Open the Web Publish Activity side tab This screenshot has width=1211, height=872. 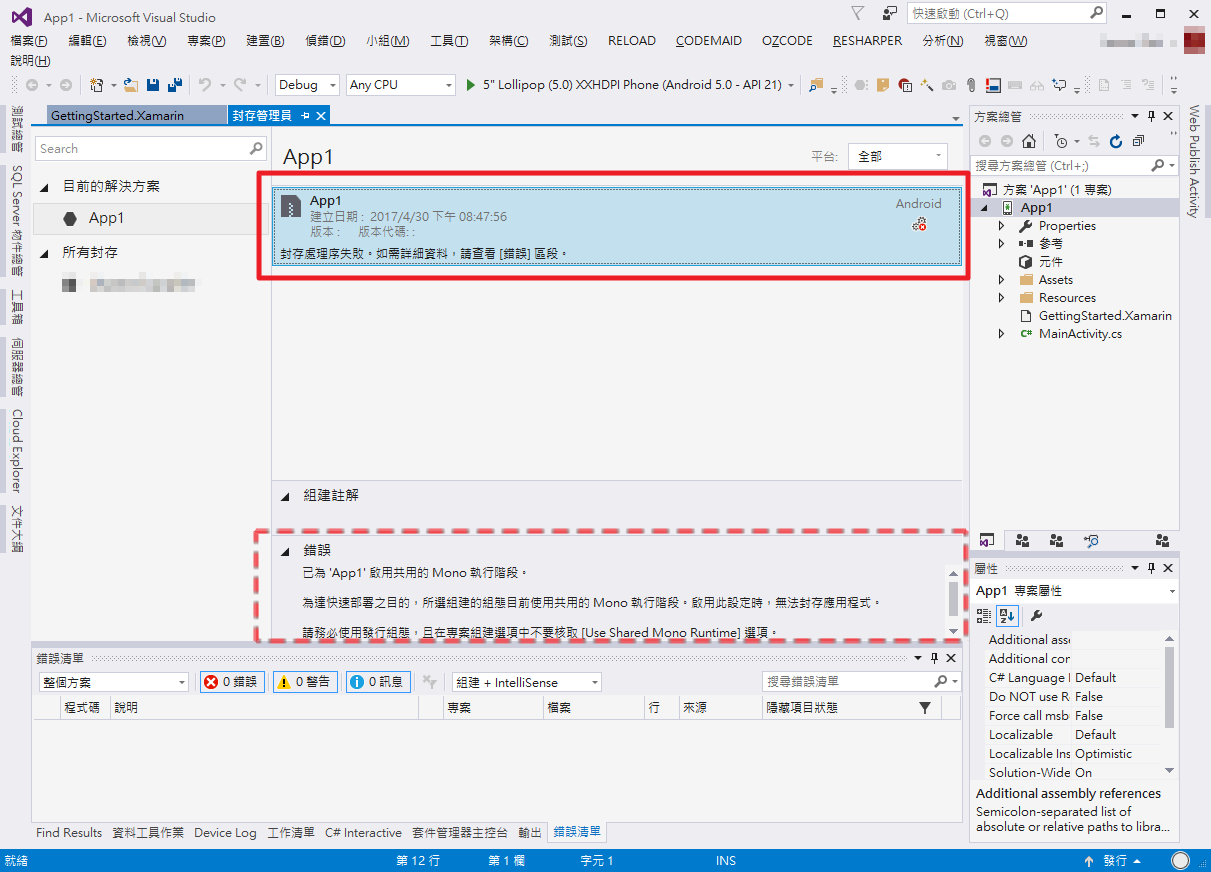click(1193, 161)
